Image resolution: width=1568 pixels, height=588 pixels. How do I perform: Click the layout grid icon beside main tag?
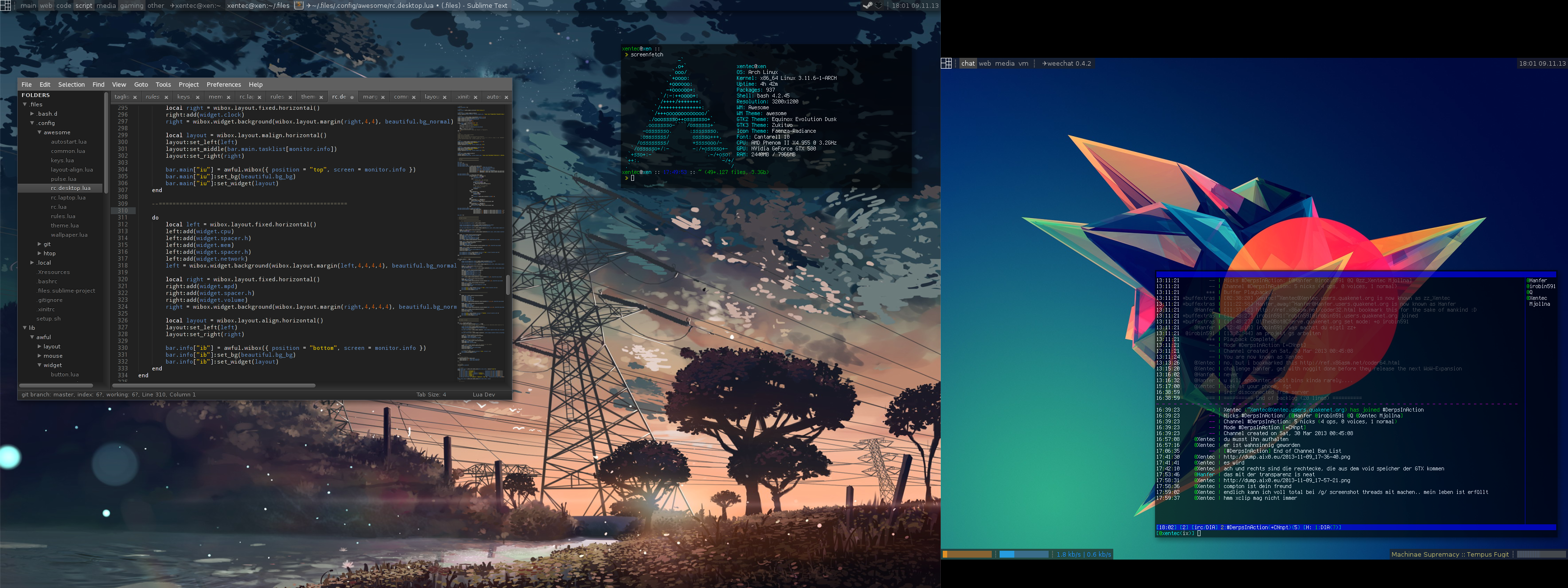[5, 5]
